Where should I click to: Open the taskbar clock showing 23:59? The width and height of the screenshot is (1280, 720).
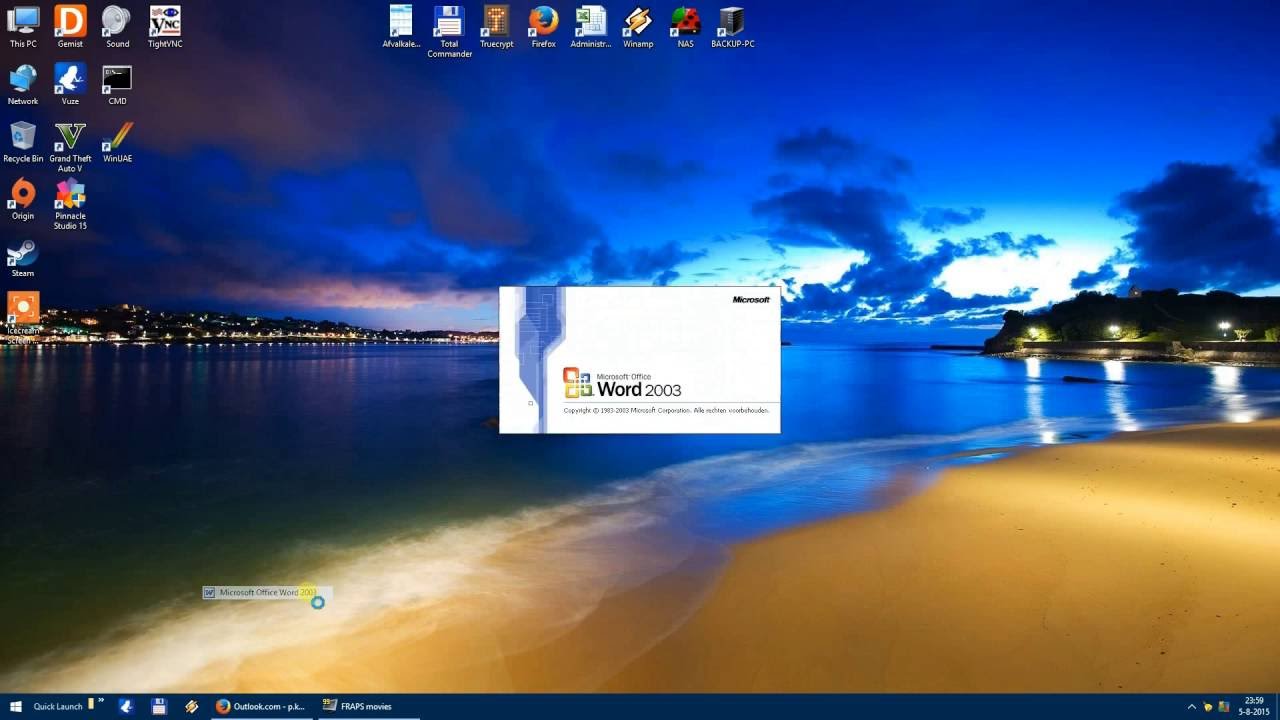point(1253,706)
